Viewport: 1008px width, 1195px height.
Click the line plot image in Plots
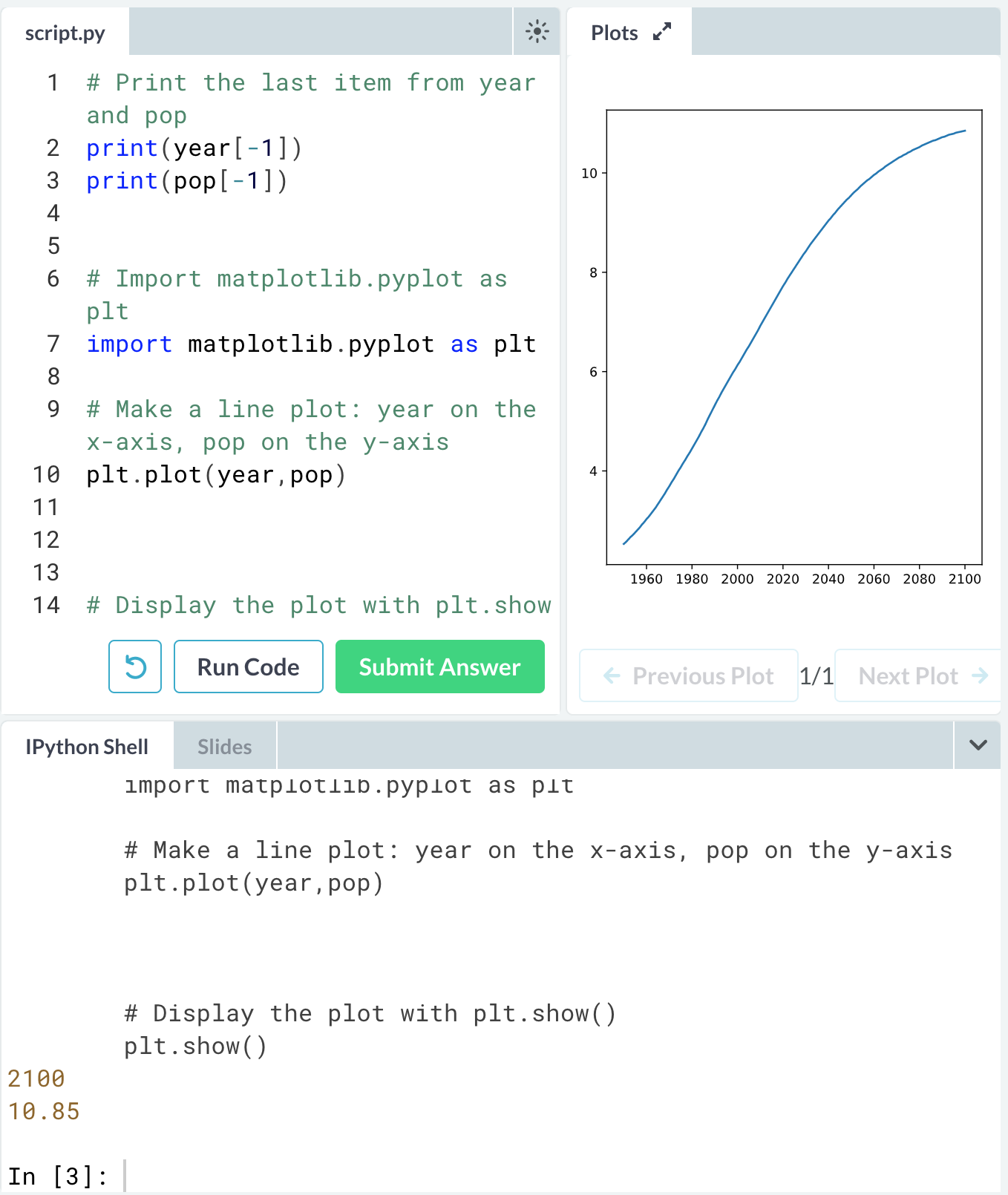click(x=783, y=349)
